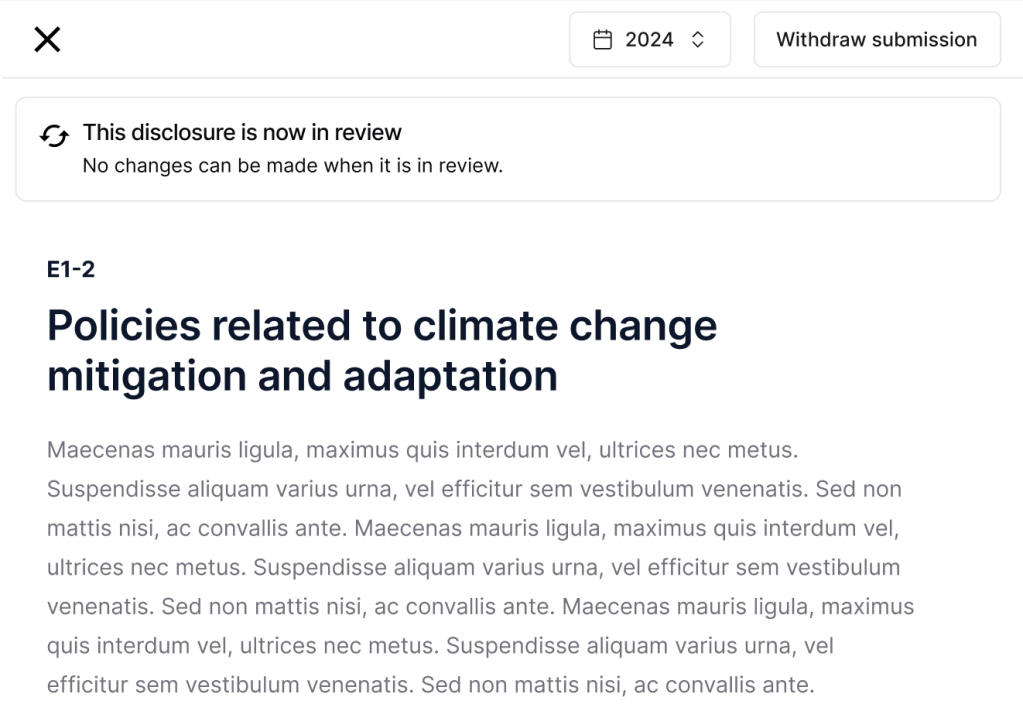Open the 2024 year selector

point(650,40)
